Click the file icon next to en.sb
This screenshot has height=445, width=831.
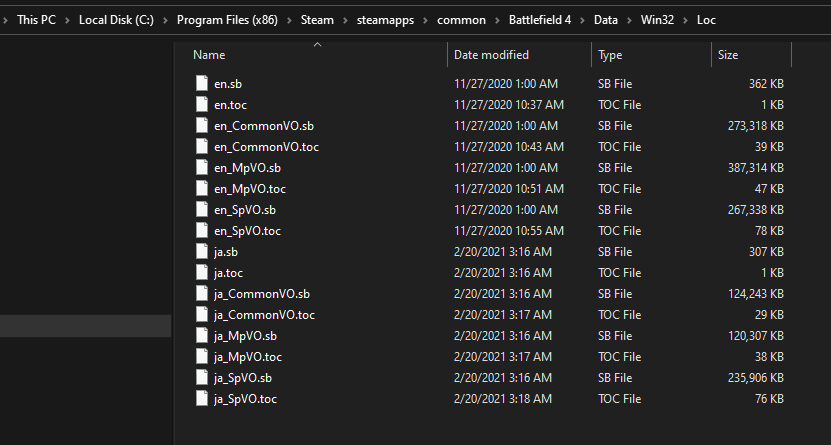(x=202, y=84)
